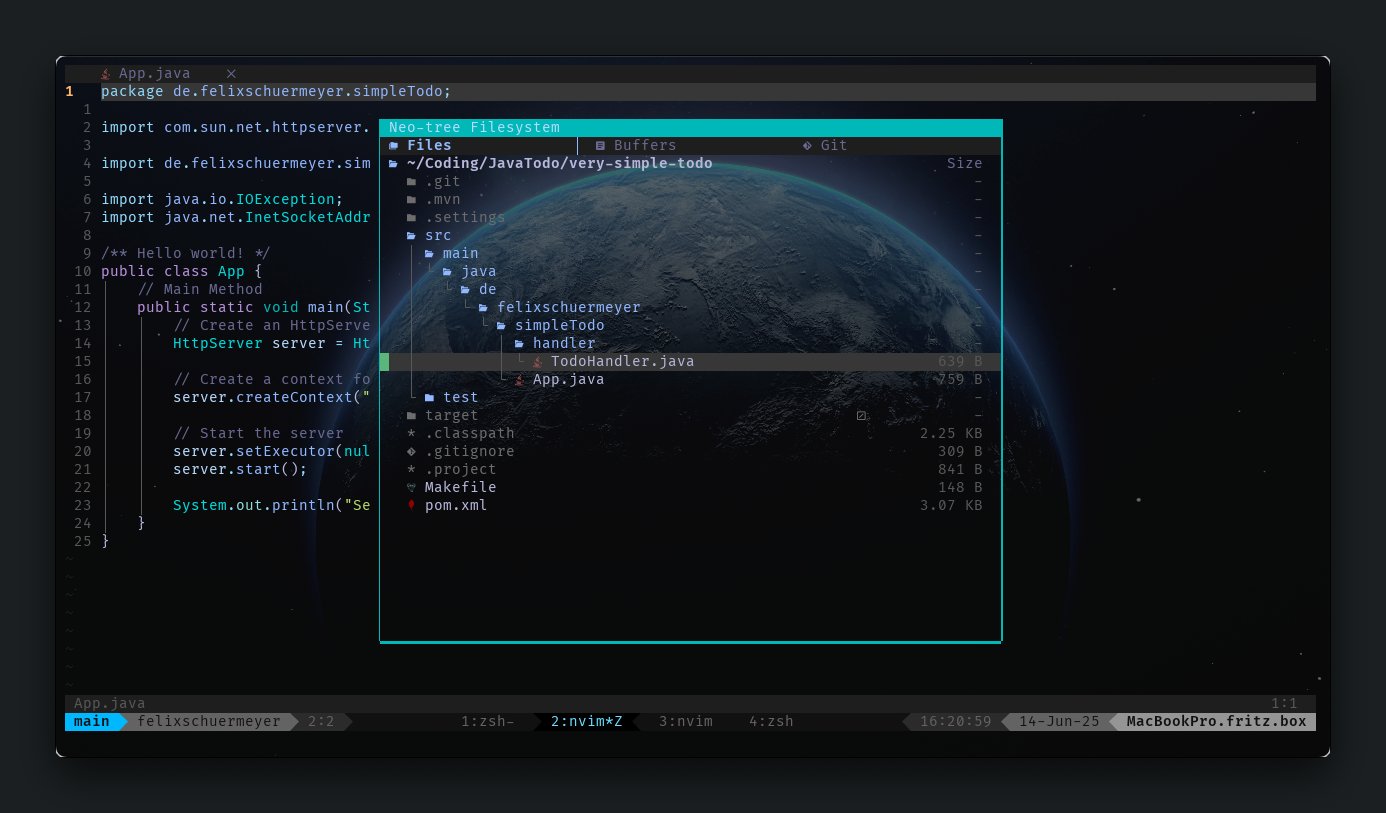
Task: Click the import java.io.IOException line
Action: pos(222,199)
